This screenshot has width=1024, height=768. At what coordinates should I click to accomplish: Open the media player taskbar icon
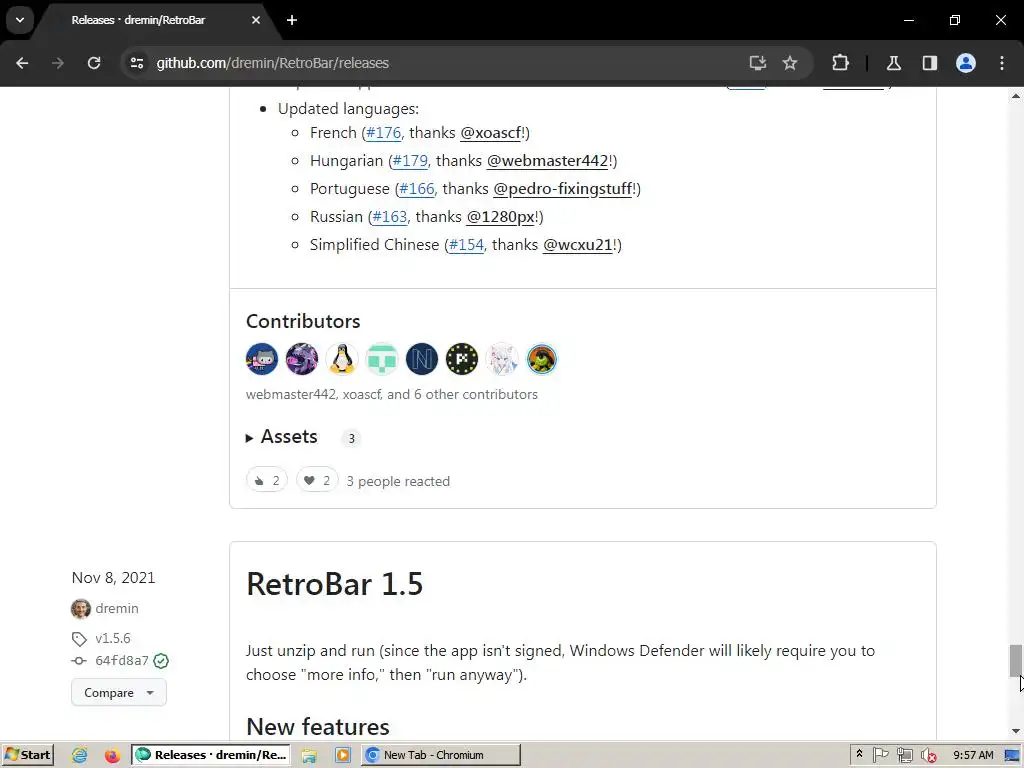point(342,755)
